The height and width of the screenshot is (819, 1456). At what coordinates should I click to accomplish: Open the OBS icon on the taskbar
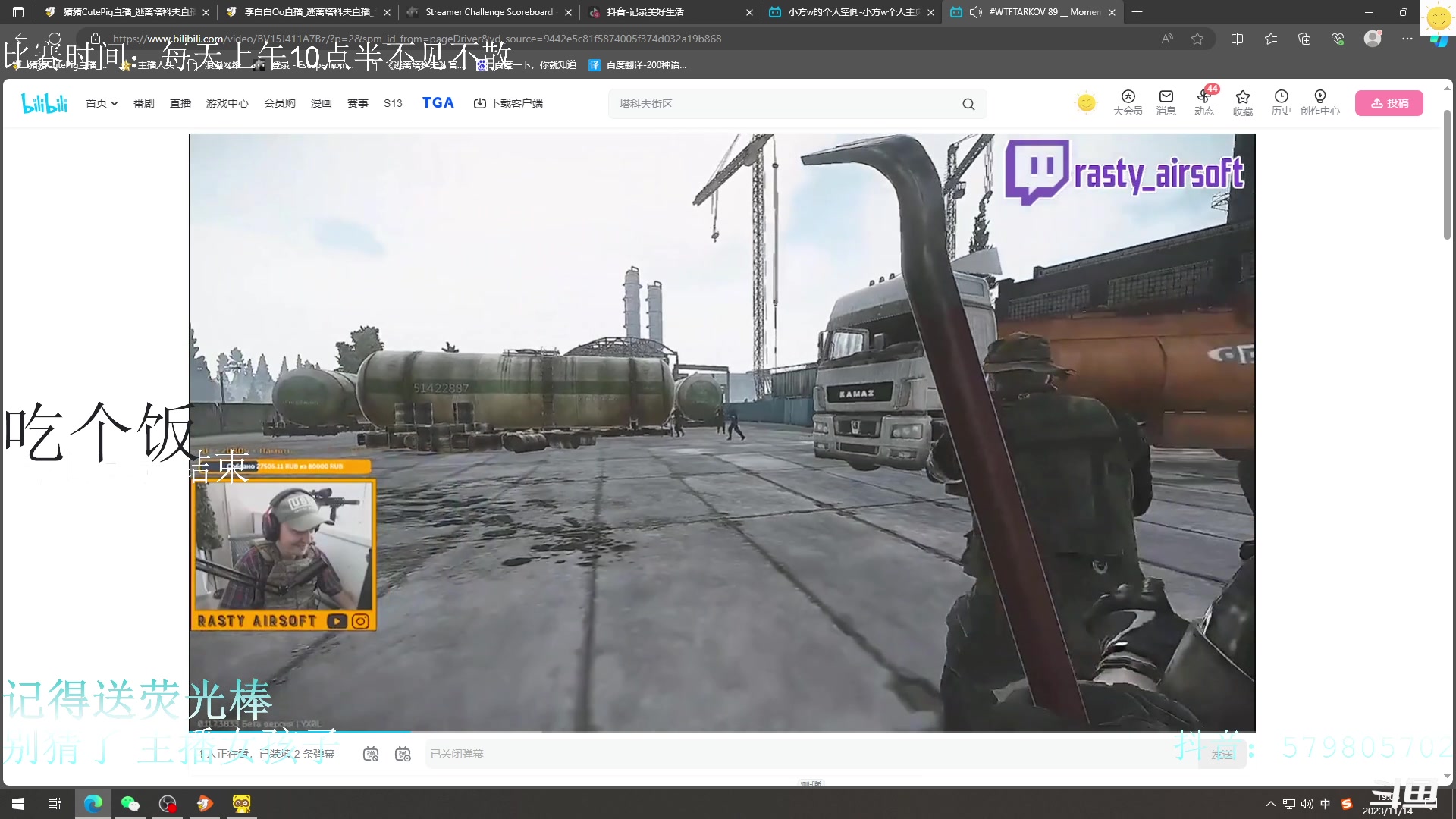tap(168, 804)
